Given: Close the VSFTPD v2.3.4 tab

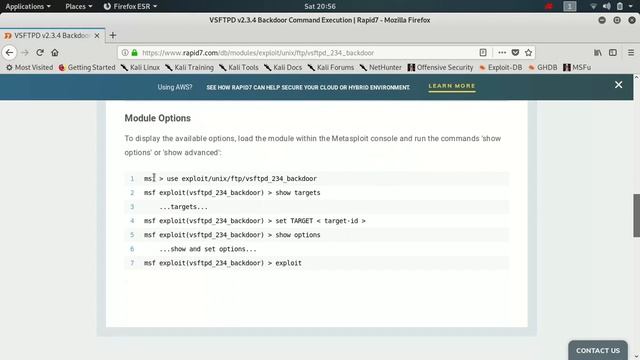Looking at the screenshot, I should [97, 36].
